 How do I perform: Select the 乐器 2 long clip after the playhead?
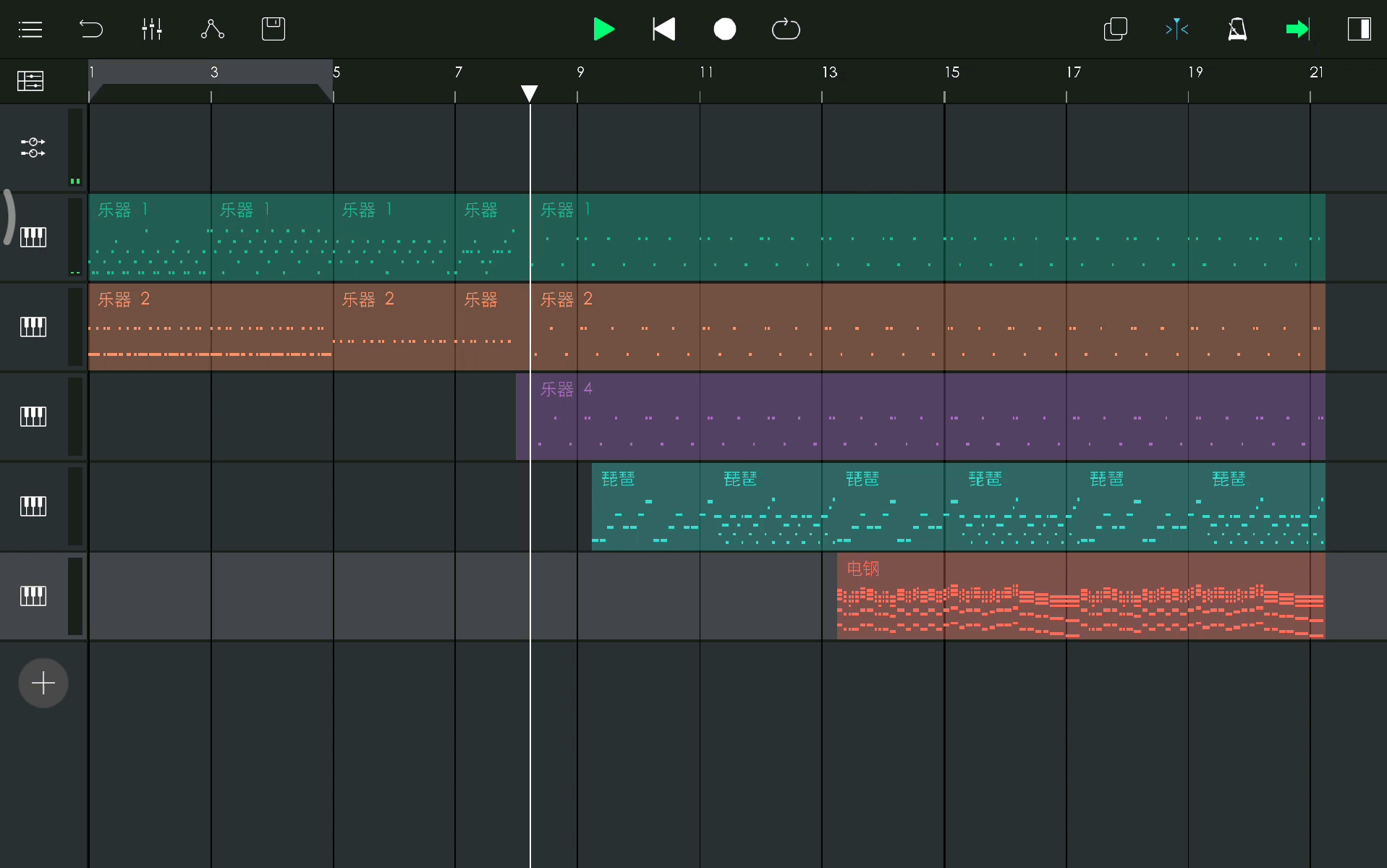click(928, 327)
